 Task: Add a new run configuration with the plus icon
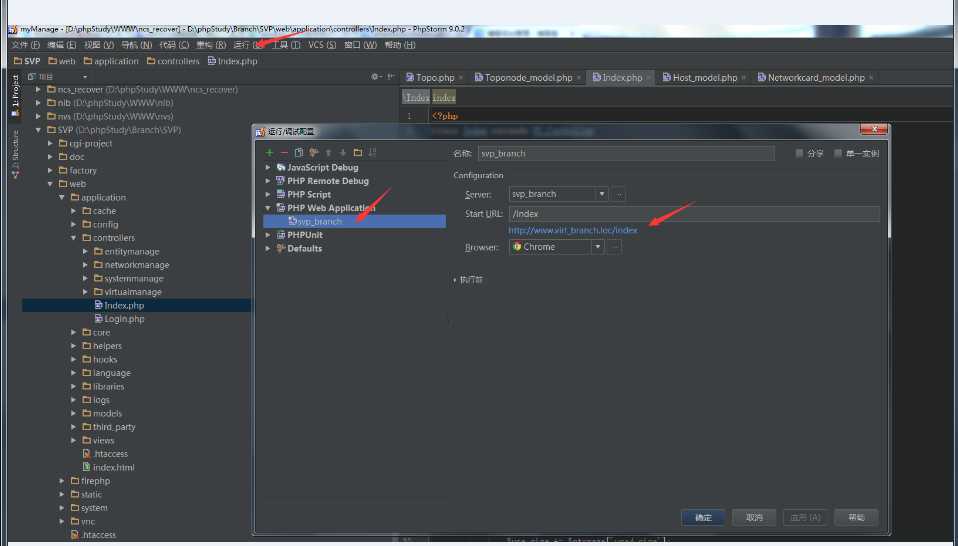(x=269, y=153)
